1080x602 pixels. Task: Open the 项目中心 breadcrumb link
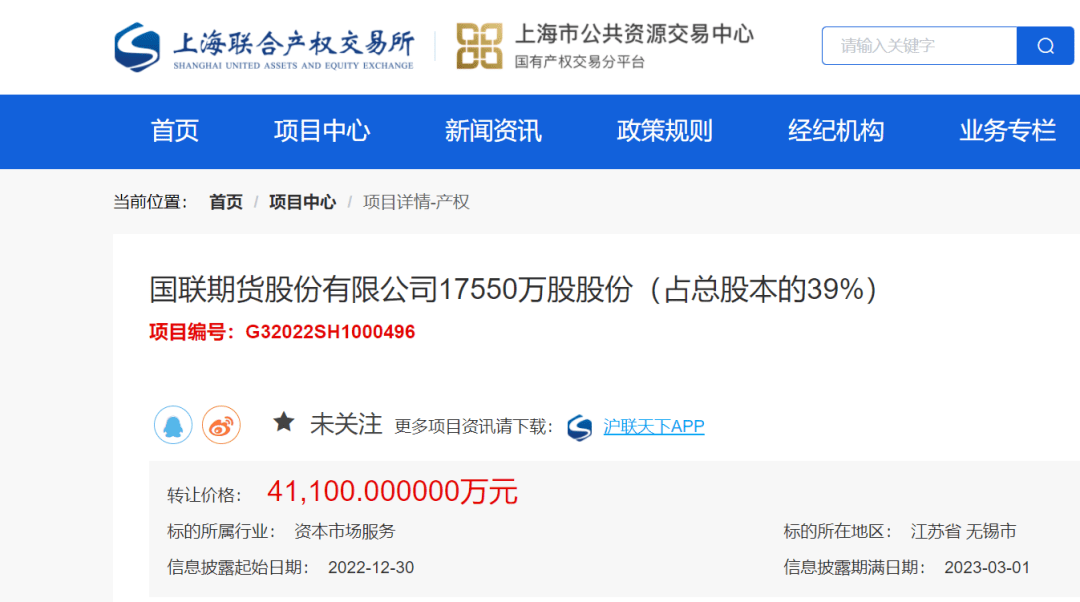[x=302, y=201]
